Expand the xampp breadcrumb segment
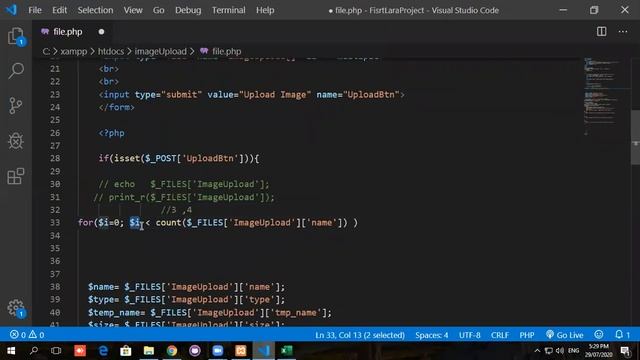 tap(73, 51)
